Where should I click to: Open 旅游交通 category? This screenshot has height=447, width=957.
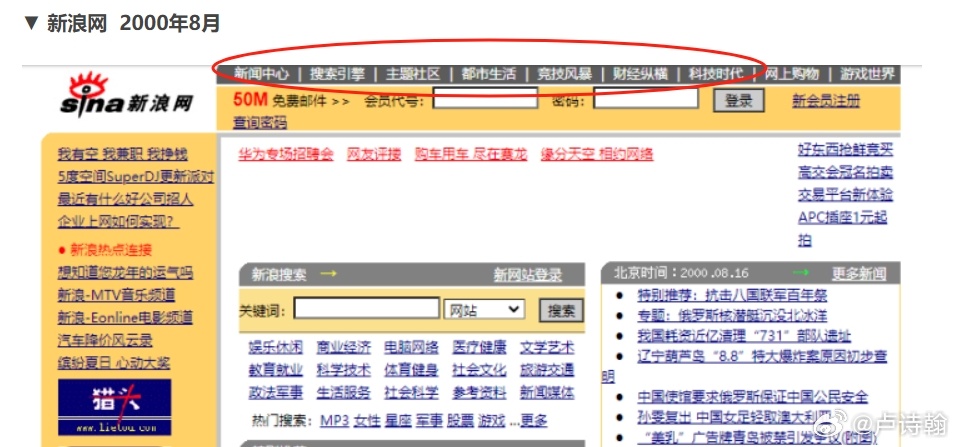pos(547,370)
